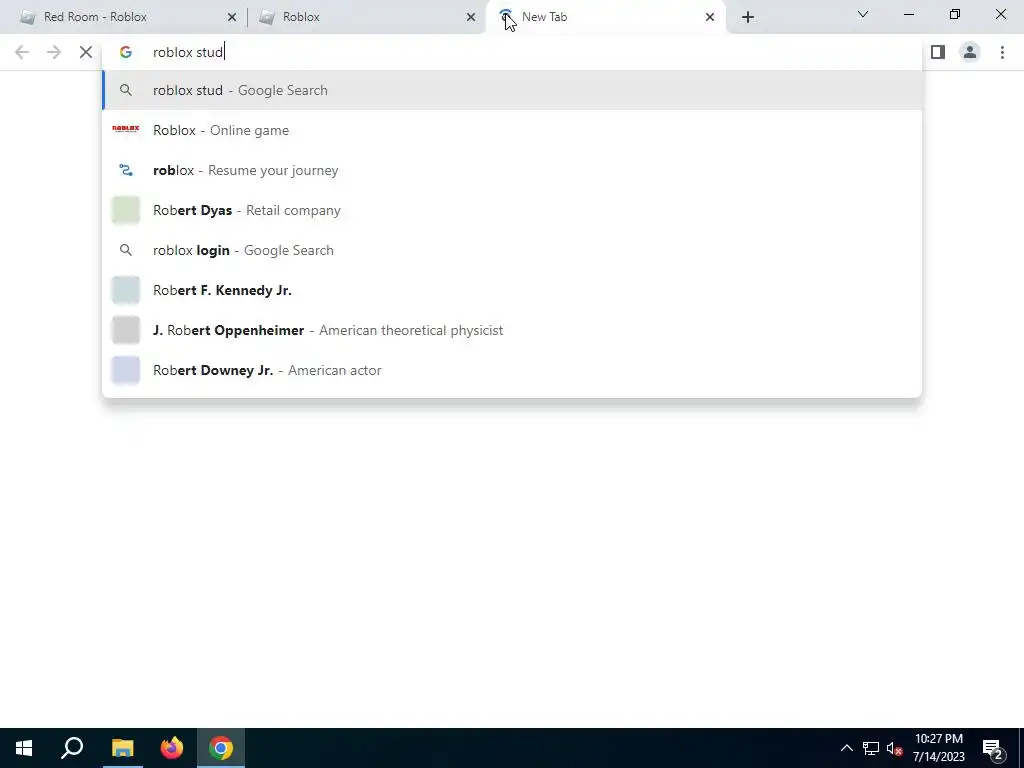Launch Firefox from the taskbar
This screenshot has width=1024, height=768.
172,748
